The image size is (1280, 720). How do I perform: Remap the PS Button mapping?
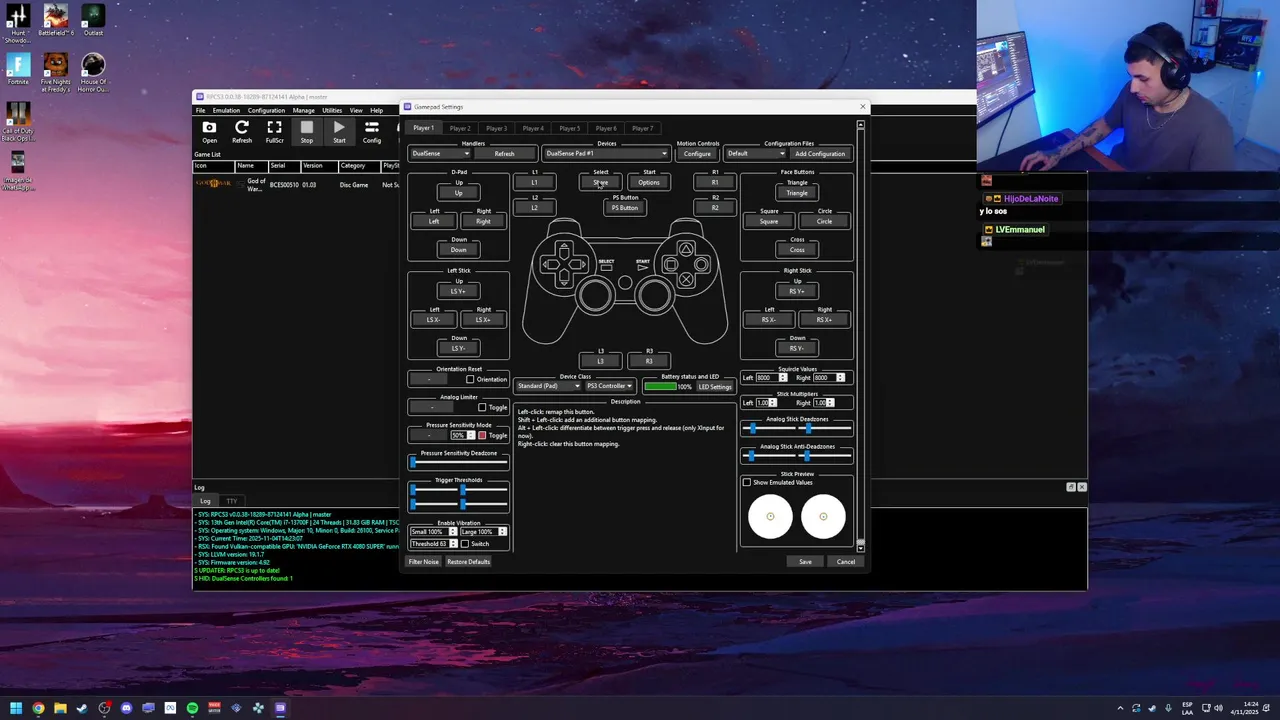tap(625, 207)
